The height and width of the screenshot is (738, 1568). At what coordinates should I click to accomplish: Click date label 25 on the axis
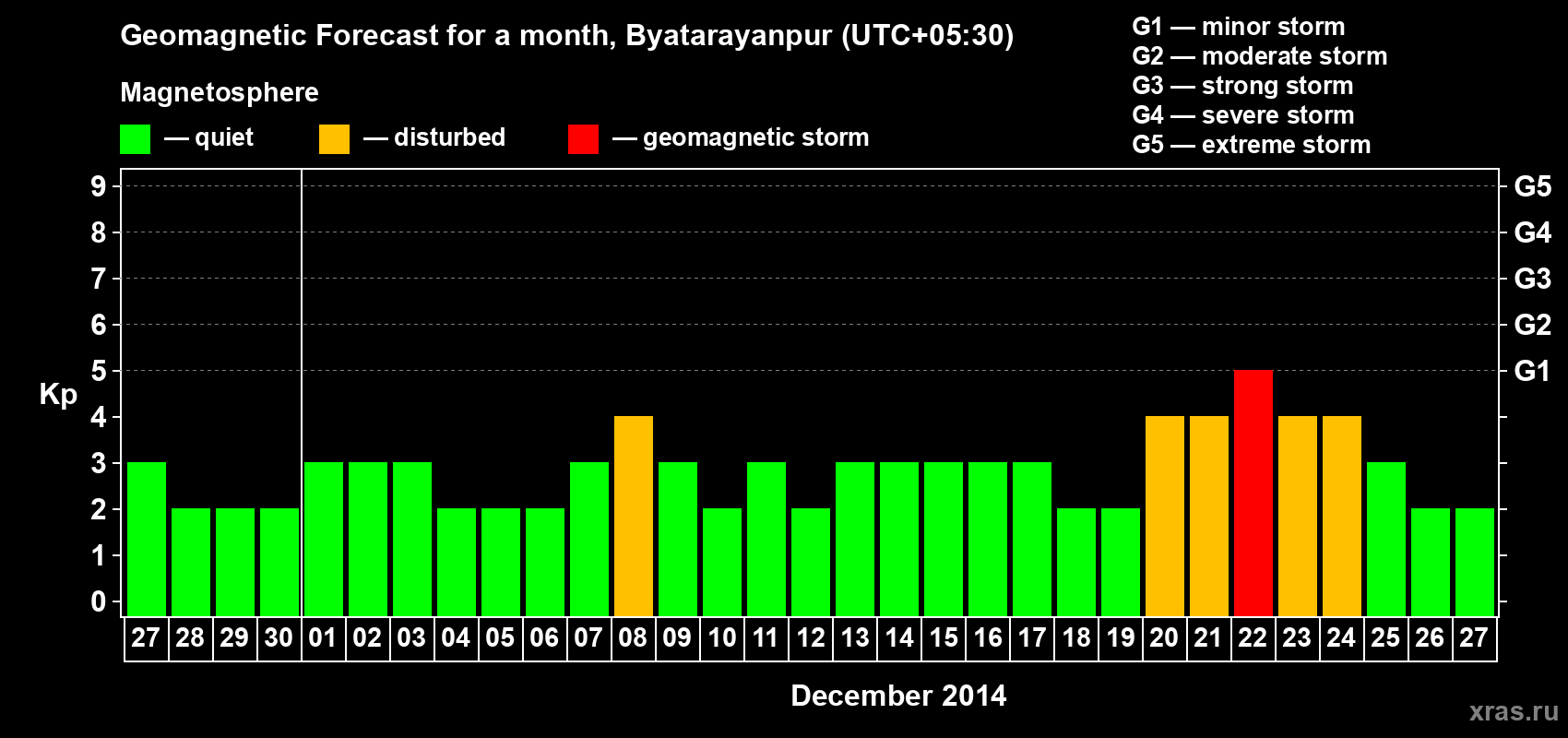[1385, 638]
